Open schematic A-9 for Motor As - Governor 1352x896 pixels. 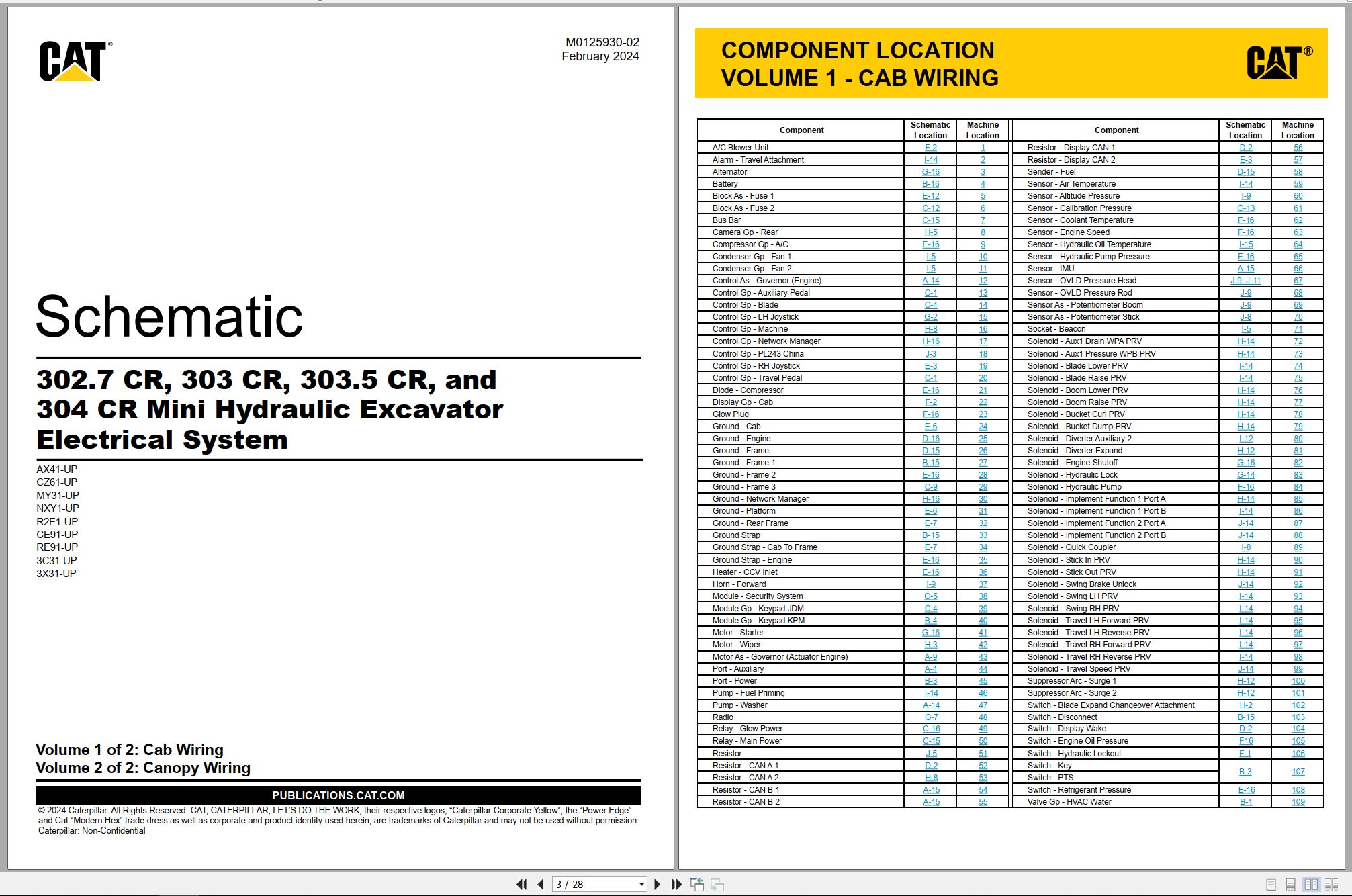930,657
